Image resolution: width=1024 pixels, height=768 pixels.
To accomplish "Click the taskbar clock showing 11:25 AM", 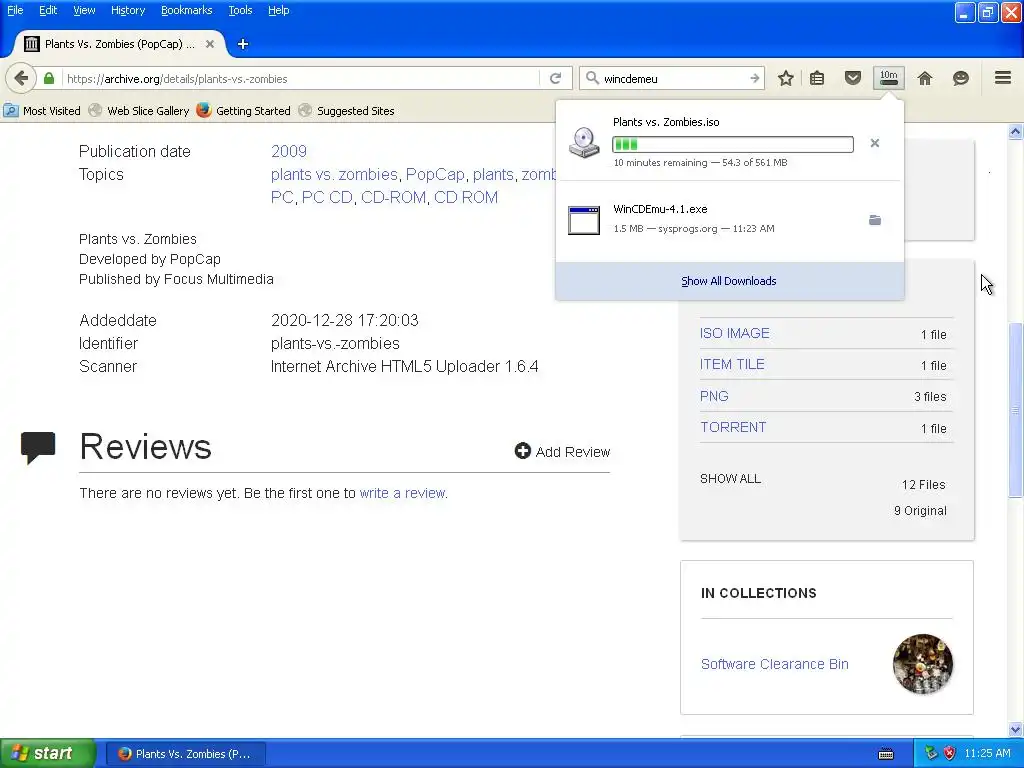I will coord(987,753).
